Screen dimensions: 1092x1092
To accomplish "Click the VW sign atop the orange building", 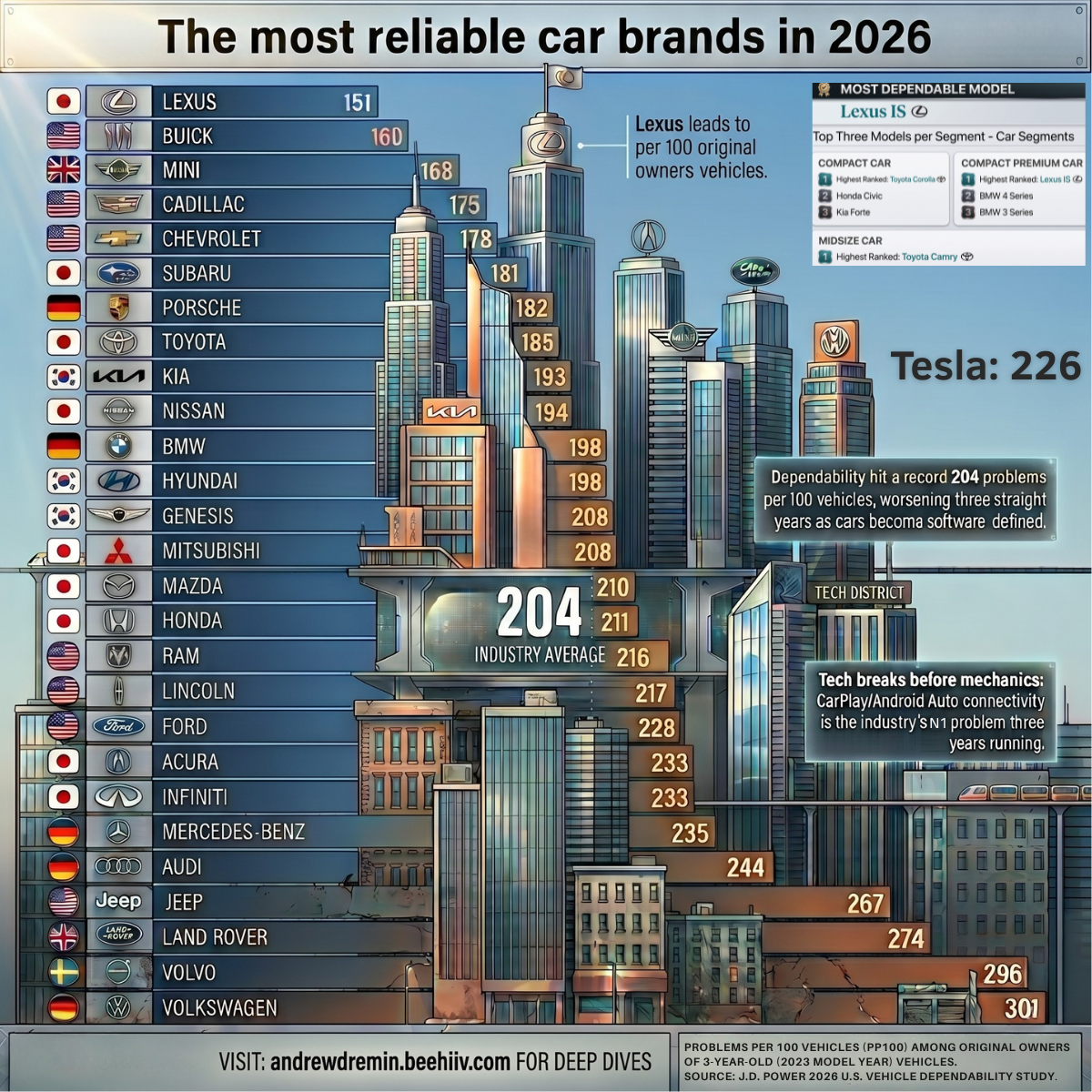I will tap(835, 342).
